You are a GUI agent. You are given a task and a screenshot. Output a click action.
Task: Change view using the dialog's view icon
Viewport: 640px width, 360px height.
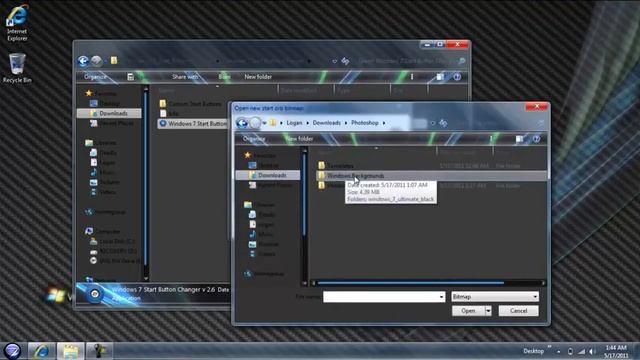point(519,139)
